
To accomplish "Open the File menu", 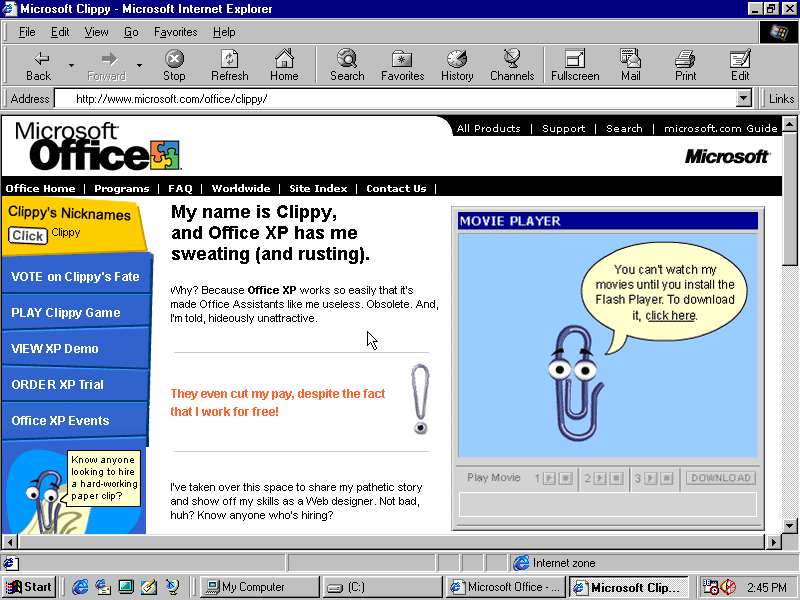I will tap(27, 32).
